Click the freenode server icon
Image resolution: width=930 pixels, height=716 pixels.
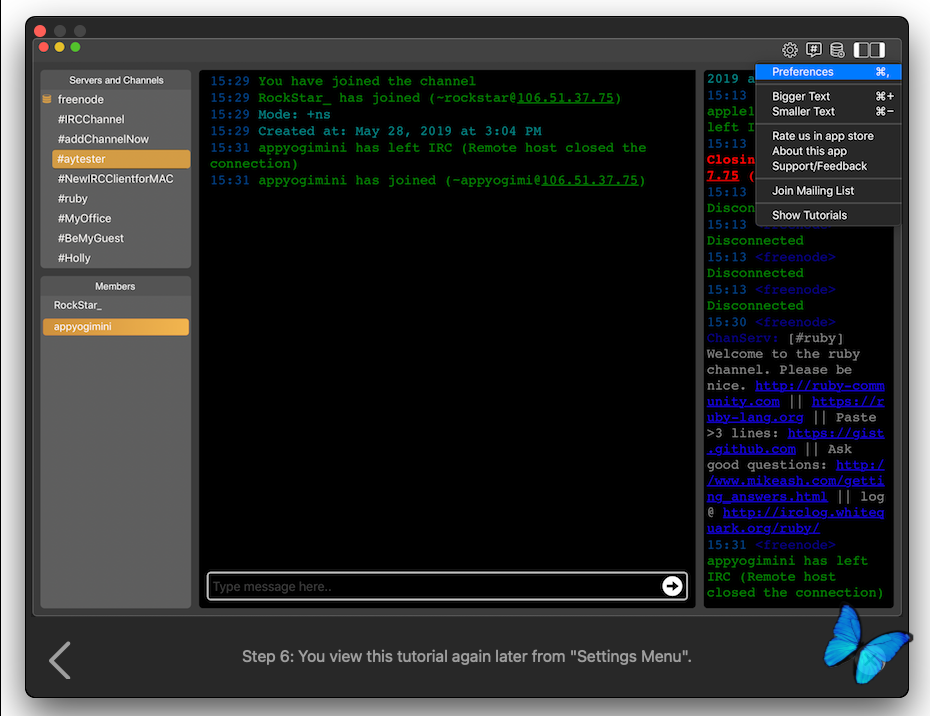47,100
